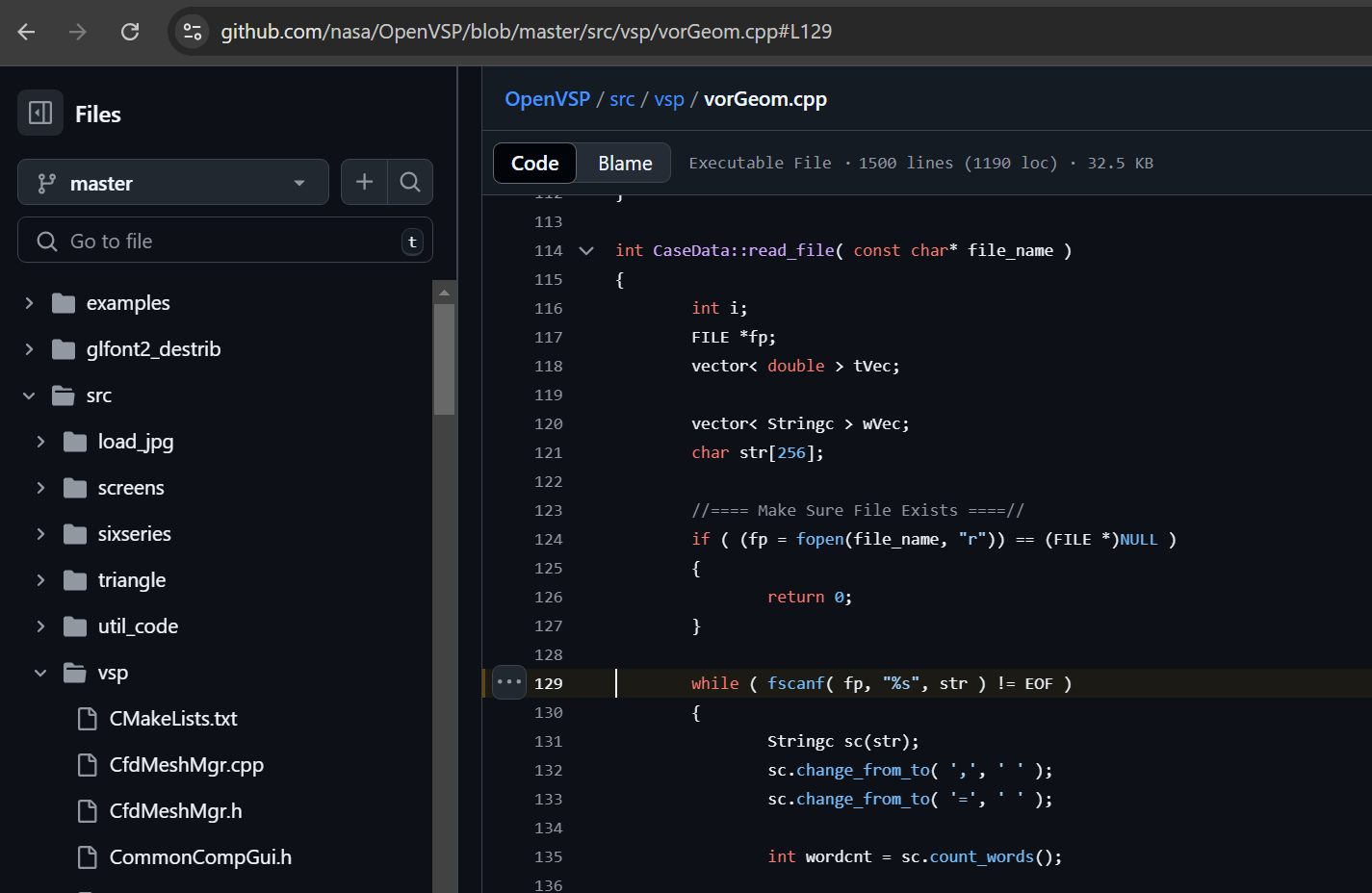Switch to the Blame tab
The width and height of the screenshot is (1372, 893).
click(625, 164)
